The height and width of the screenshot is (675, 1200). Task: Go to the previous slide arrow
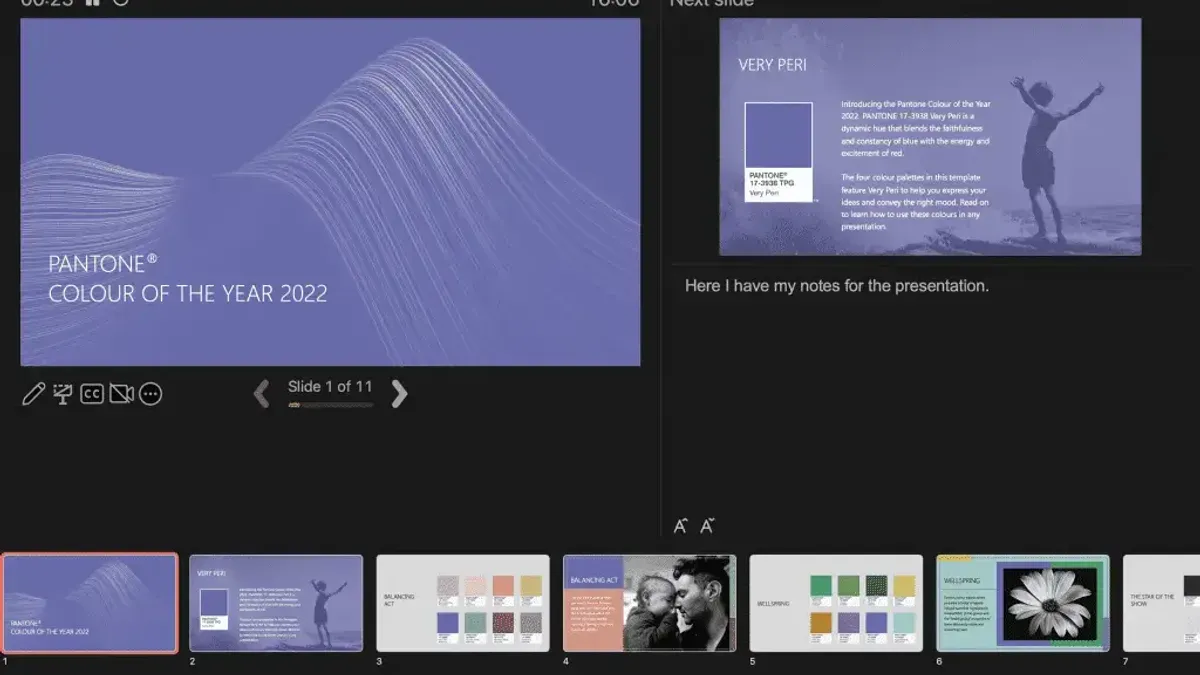click(262, 394)
